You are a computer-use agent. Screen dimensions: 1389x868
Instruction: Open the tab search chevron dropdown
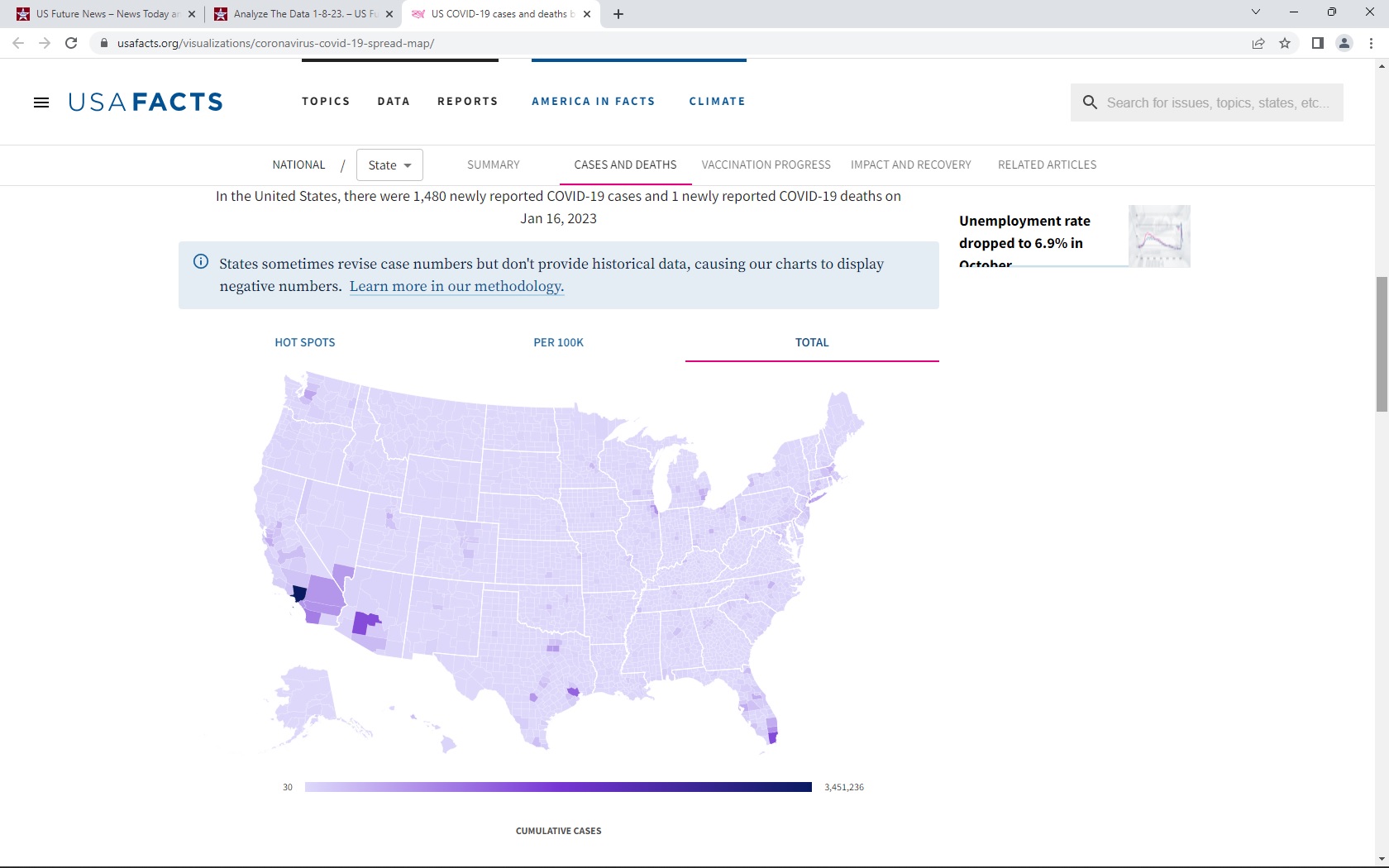pos(1255,12)
